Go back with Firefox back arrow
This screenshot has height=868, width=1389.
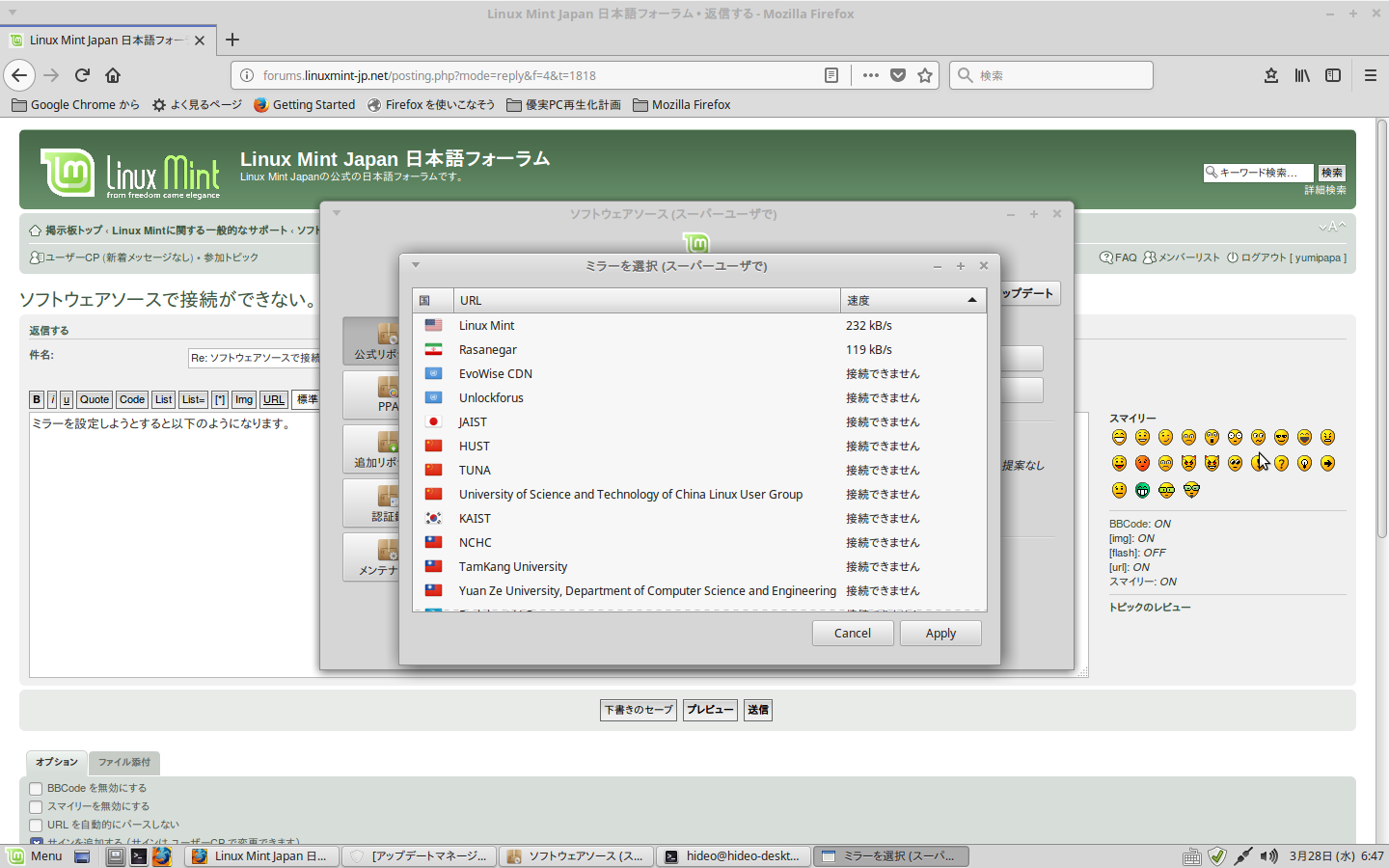[19, 75]
